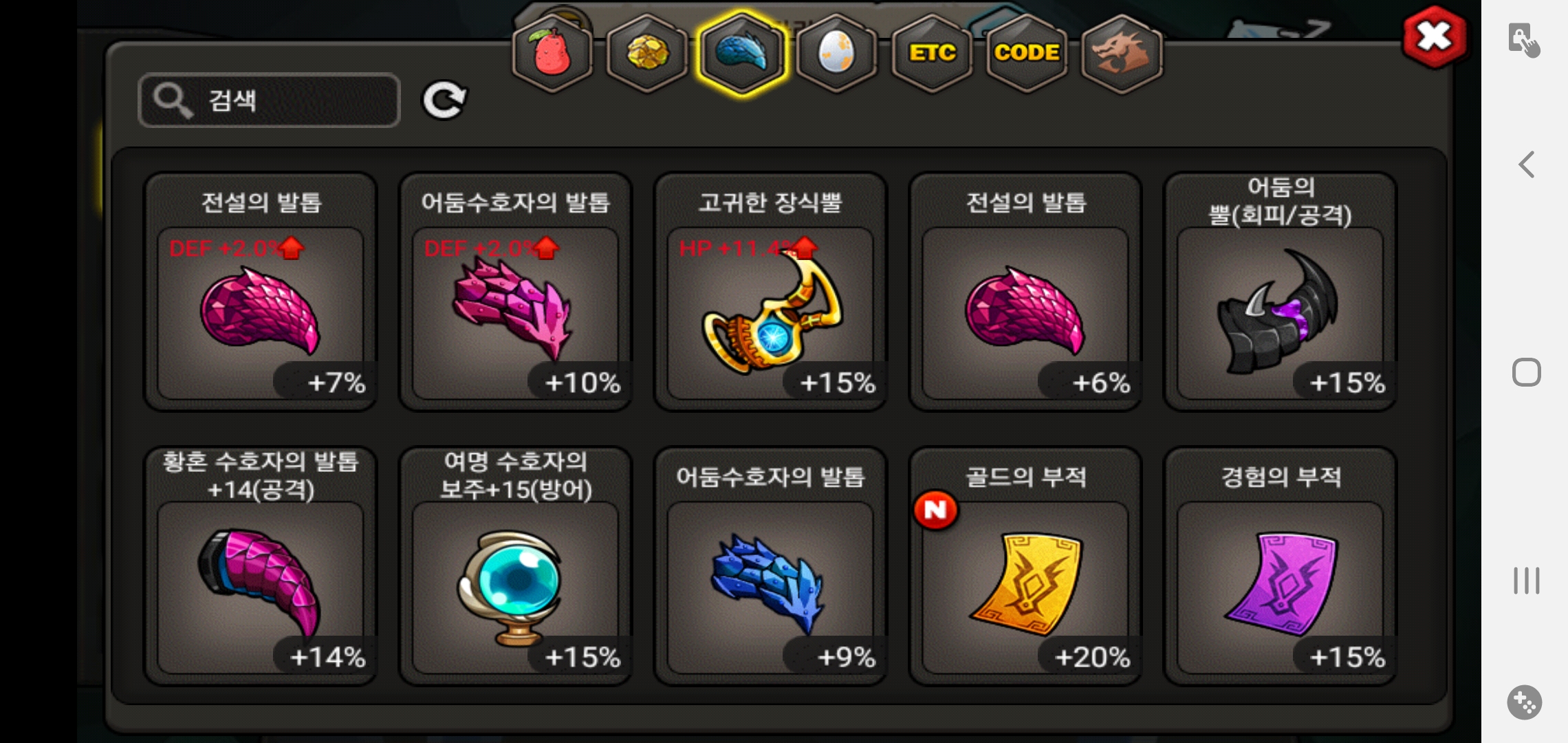Open the game controller tools icon
The image size is (1568, 743).
point(1525,702)
